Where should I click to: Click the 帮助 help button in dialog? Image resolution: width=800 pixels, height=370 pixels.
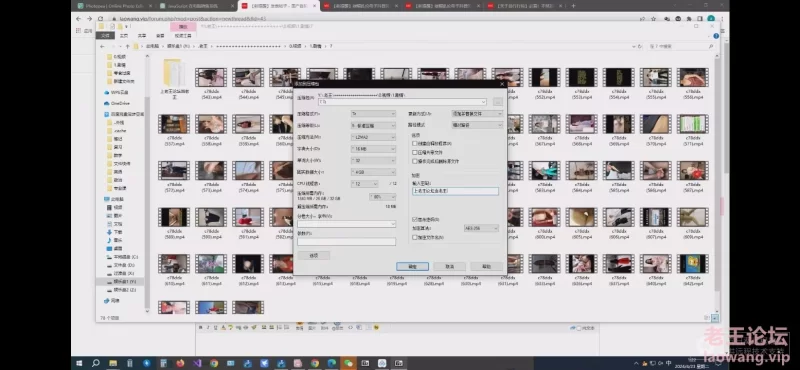point(487,266)
